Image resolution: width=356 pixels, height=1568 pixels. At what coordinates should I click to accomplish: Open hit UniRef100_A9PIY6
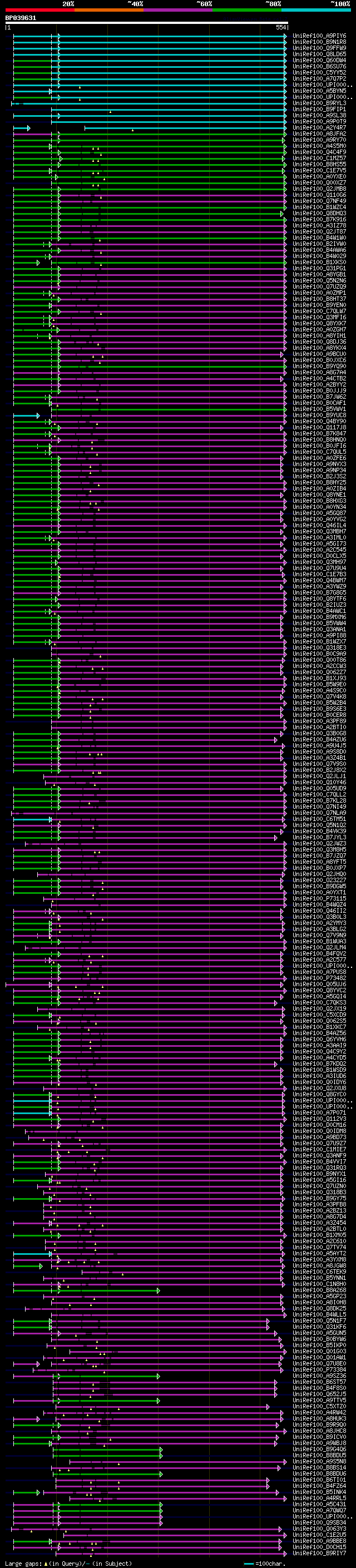tap(319, 36)
